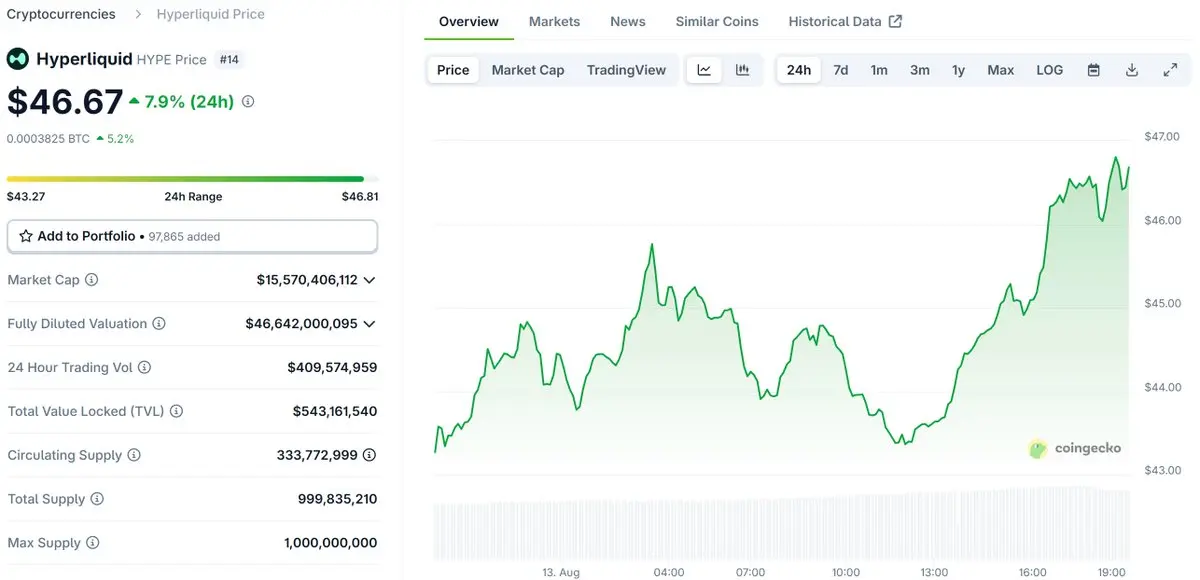Download chart data icon
This screenshot has width=1200, height=580.
(x=1132, y=70)
